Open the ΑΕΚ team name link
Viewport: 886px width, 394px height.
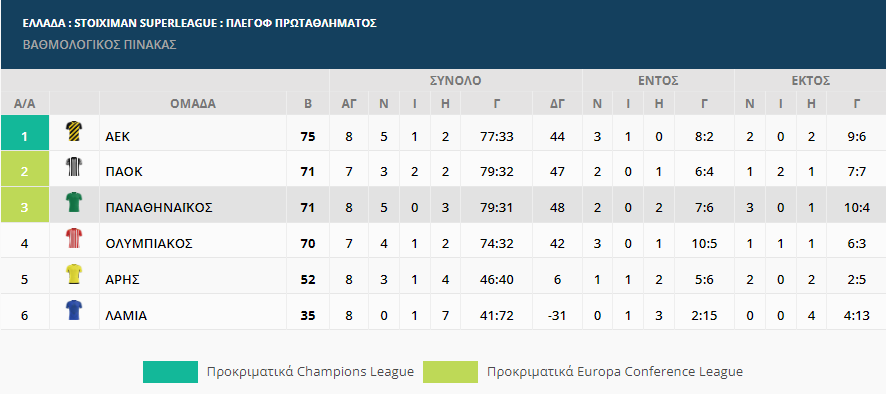tap(119, 136)
